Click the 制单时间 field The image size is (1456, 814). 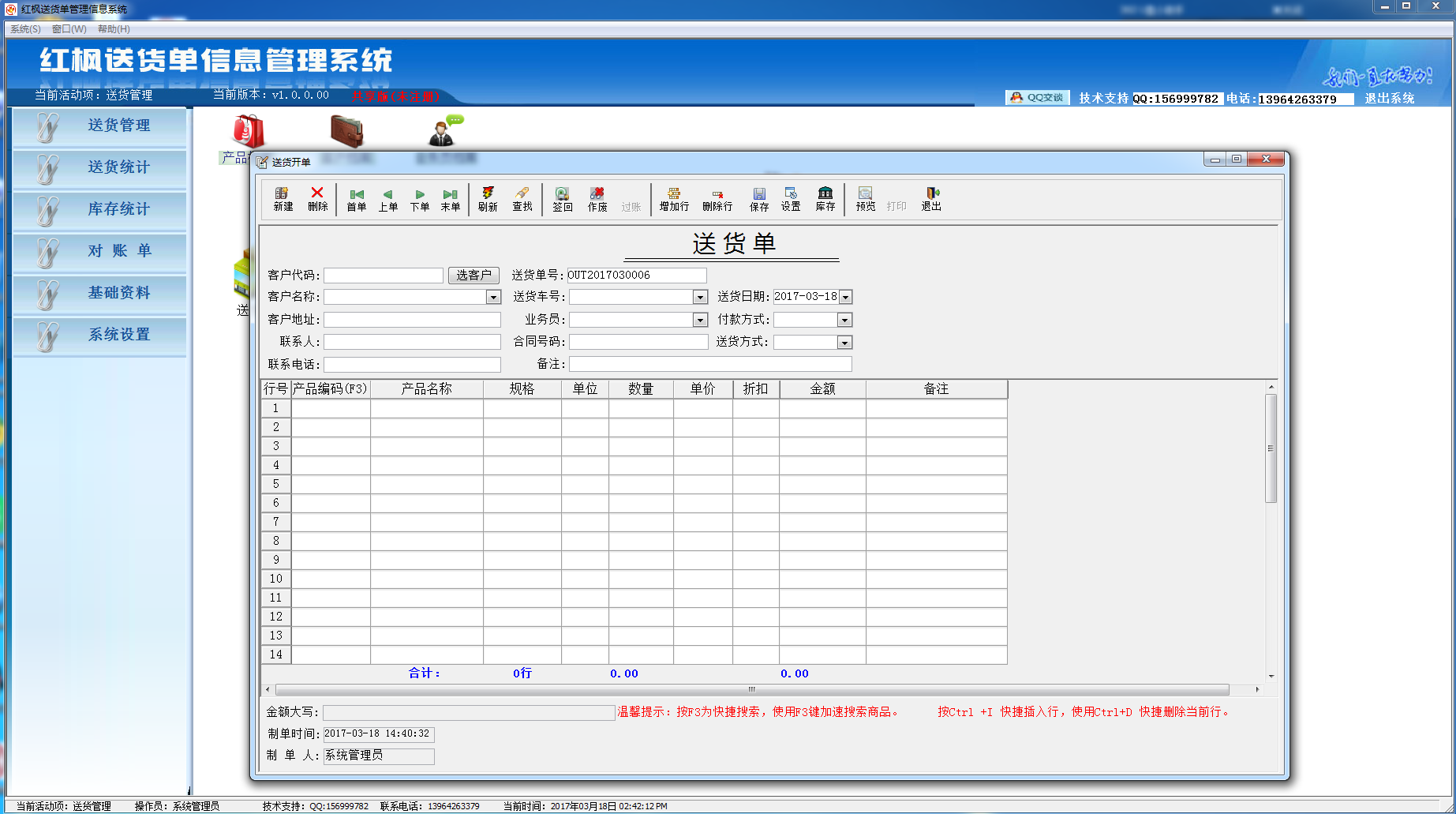point(379,734)
